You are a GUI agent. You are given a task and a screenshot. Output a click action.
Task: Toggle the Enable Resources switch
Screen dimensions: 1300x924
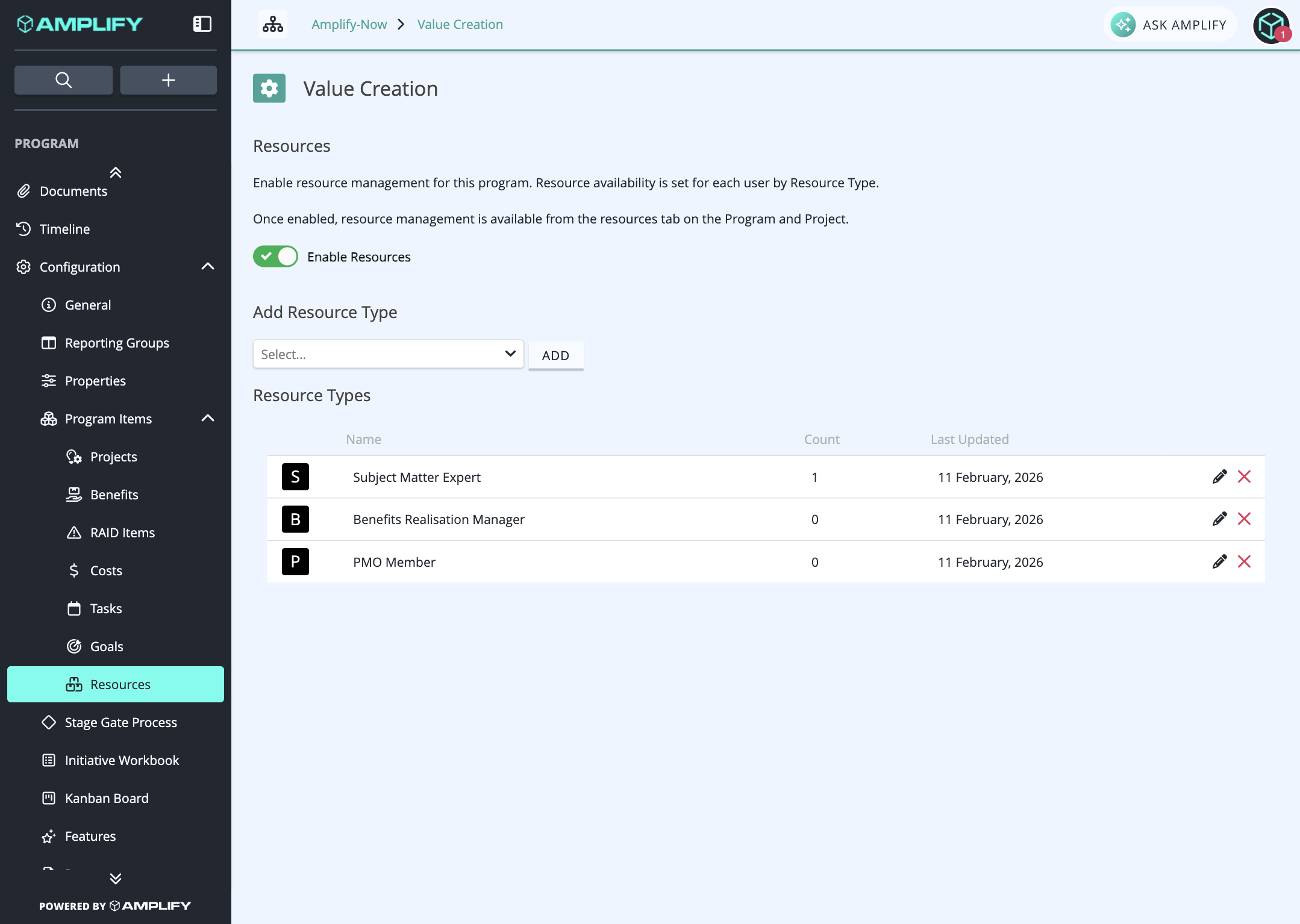[x=275, y=256]
